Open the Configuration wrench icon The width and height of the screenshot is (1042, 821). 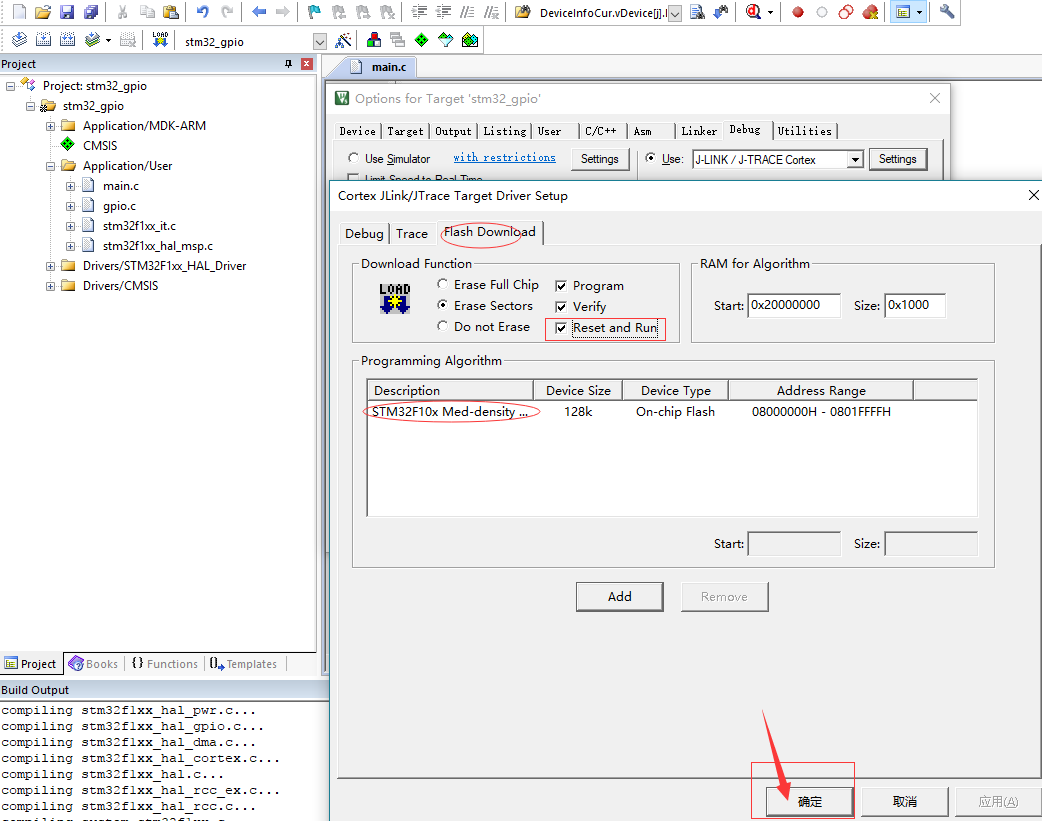tap(947, 12)
